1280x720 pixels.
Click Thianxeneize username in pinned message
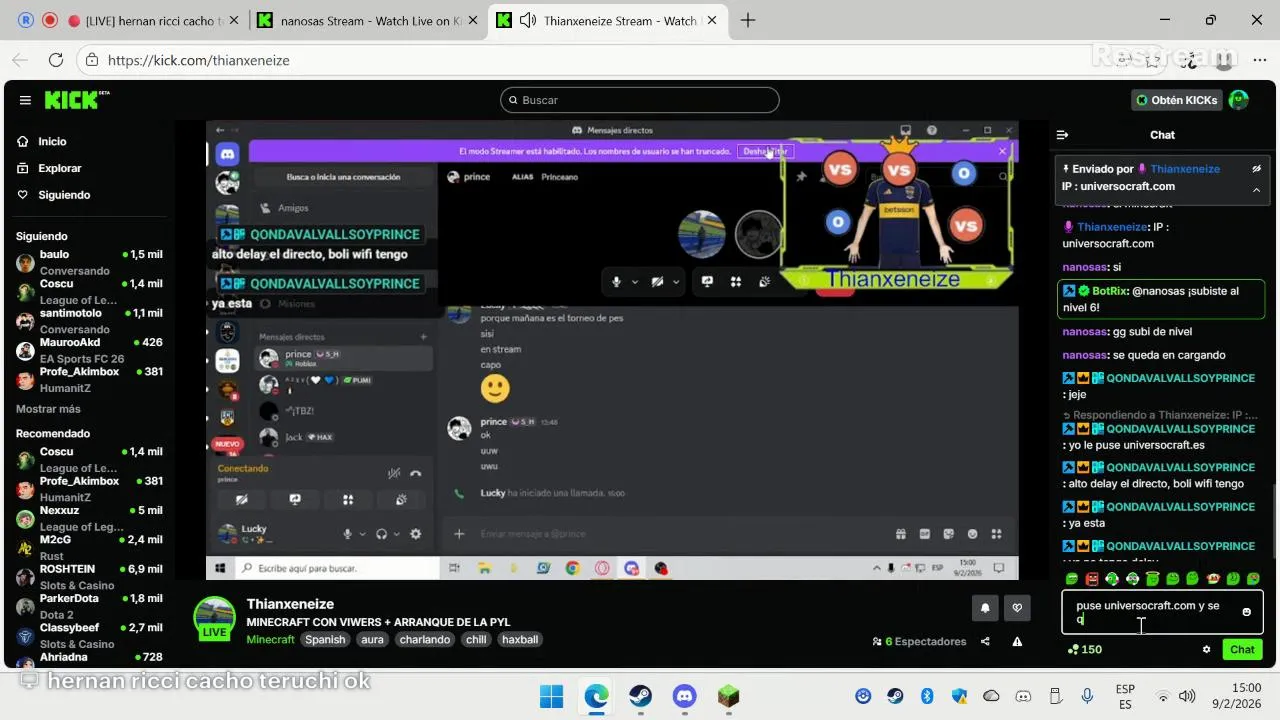[x=1185, y=169]
